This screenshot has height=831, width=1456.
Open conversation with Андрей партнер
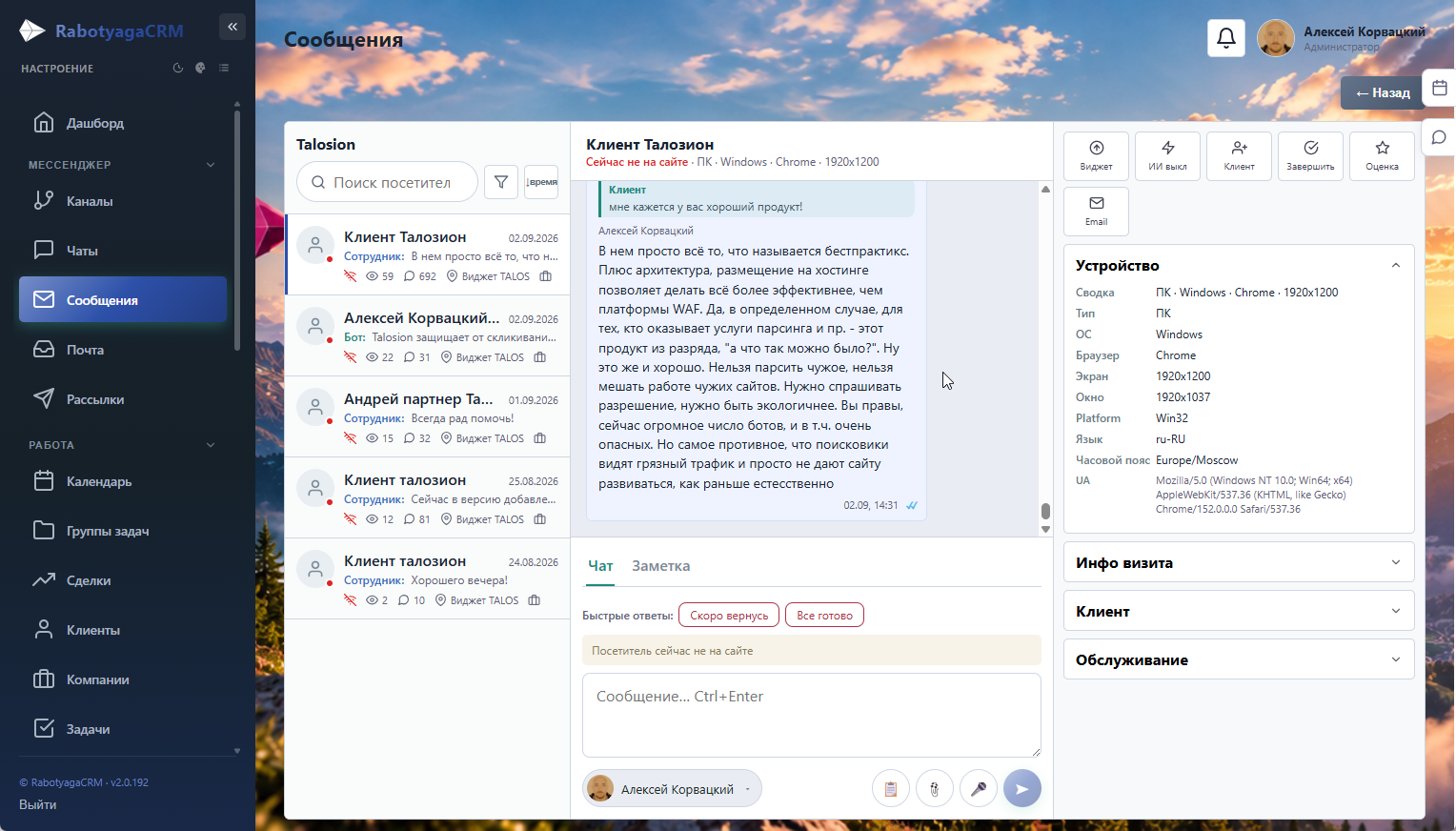coord(428,417)
